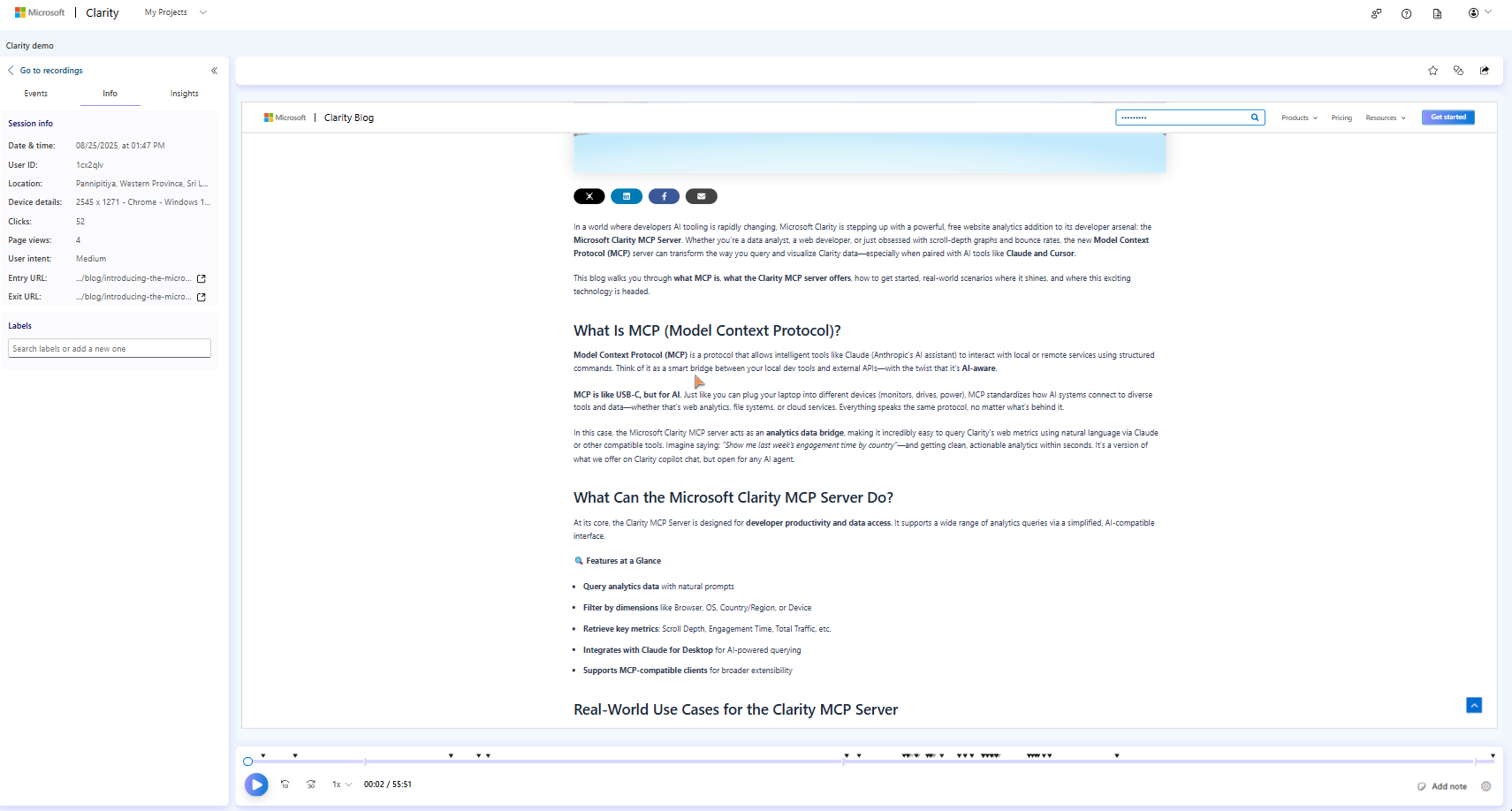
Task: Open the Entry URL external link icon
Action: click(201, 278)
